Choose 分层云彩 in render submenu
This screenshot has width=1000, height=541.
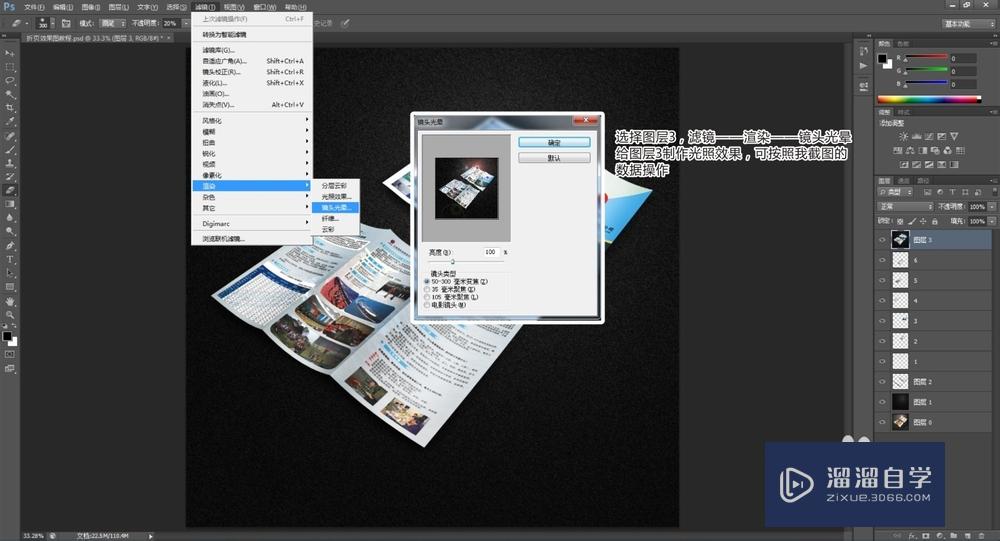[x=335, y=186]
